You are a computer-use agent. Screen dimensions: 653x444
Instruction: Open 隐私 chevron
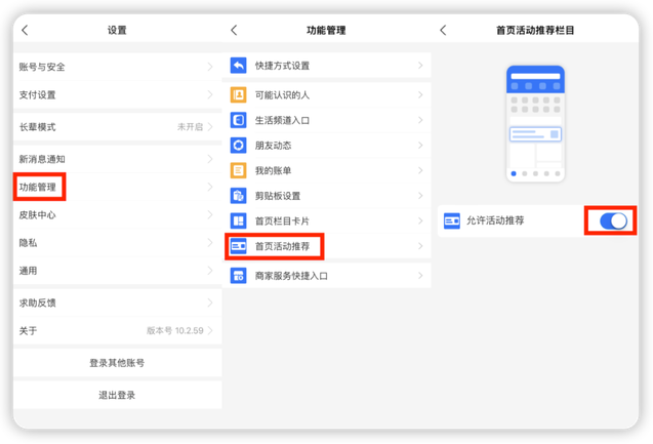point(210,243)
